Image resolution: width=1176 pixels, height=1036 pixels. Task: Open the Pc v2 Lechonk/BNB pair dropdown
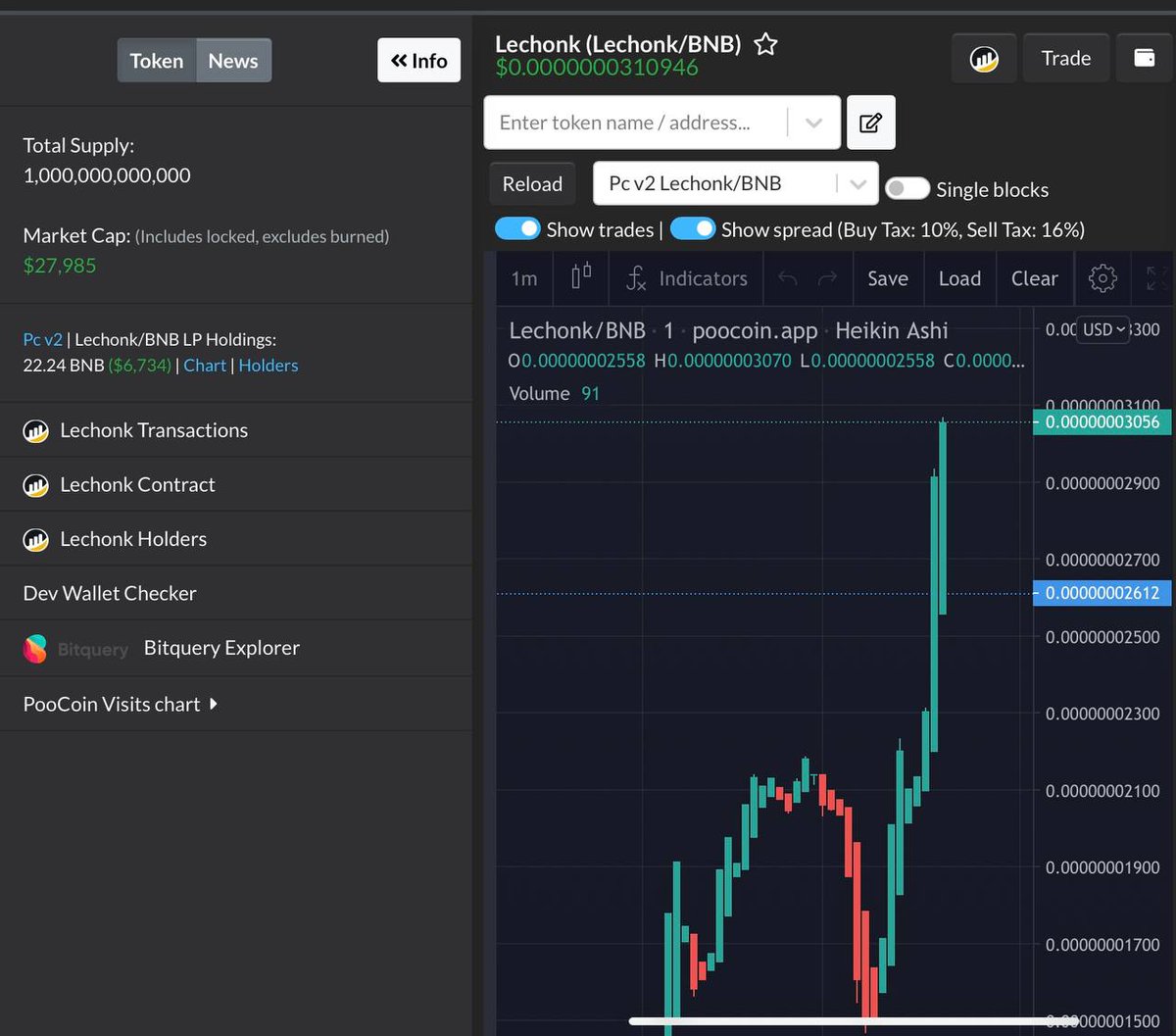click(735, 184)
